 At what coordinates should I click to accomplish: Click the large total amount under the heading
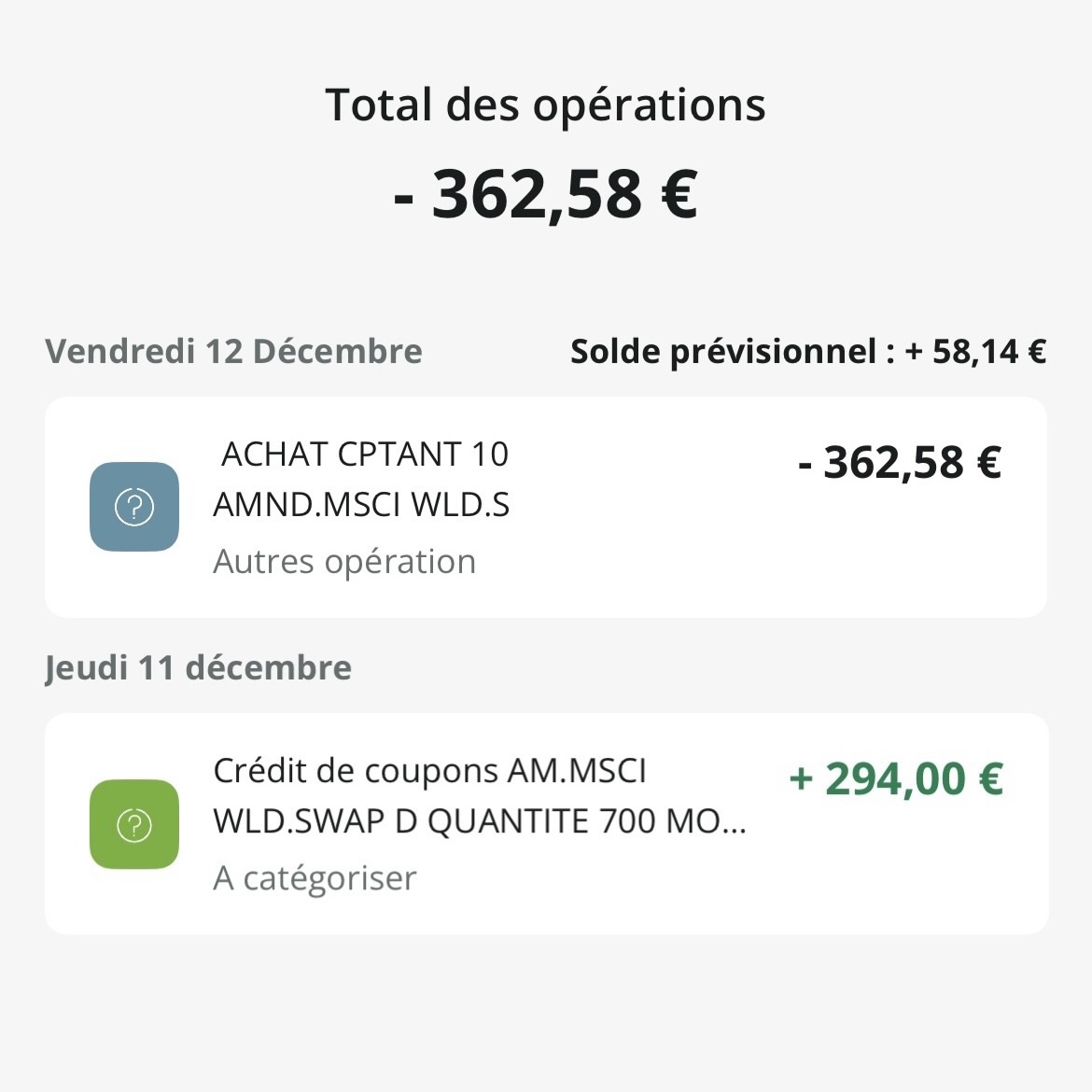[x=545, y=194]
